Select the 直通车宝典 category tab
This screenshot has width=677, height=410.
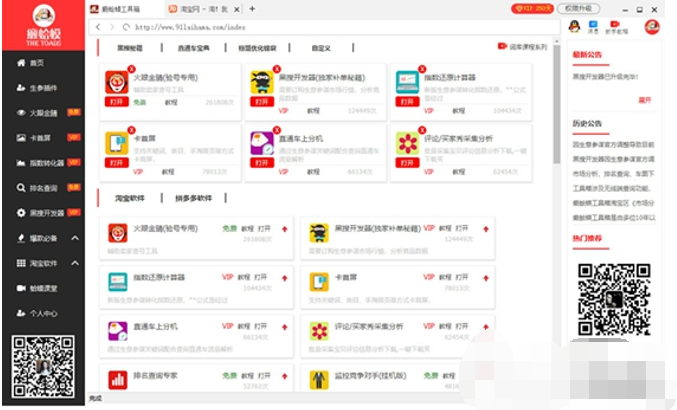pyautogui.click(x=193, y=48)
